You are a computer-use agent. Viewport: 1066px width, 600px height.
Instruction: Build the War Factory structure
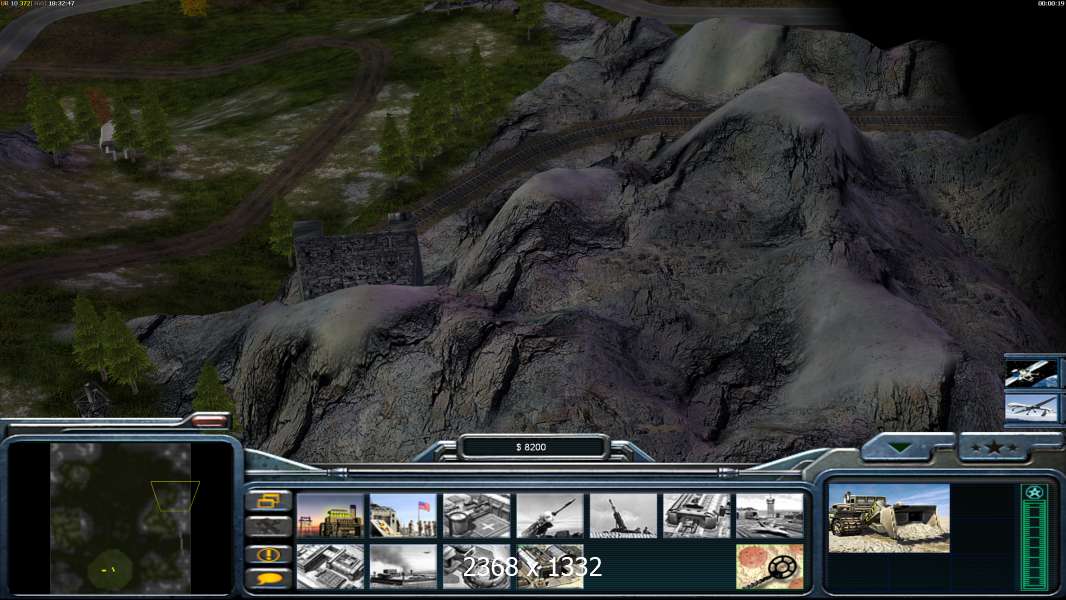coord(697,516)
